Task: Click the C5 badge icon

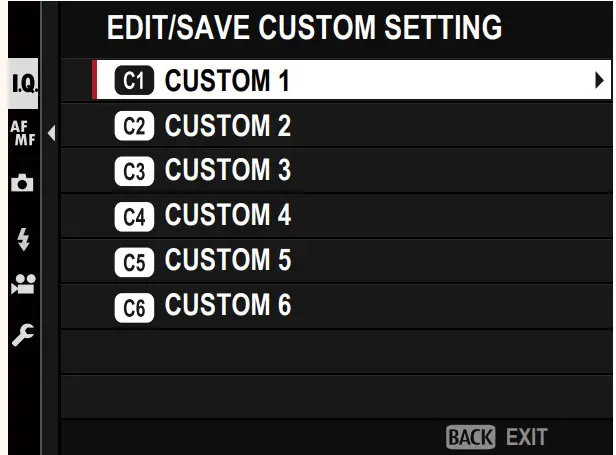Action: [x=134, y=262]
